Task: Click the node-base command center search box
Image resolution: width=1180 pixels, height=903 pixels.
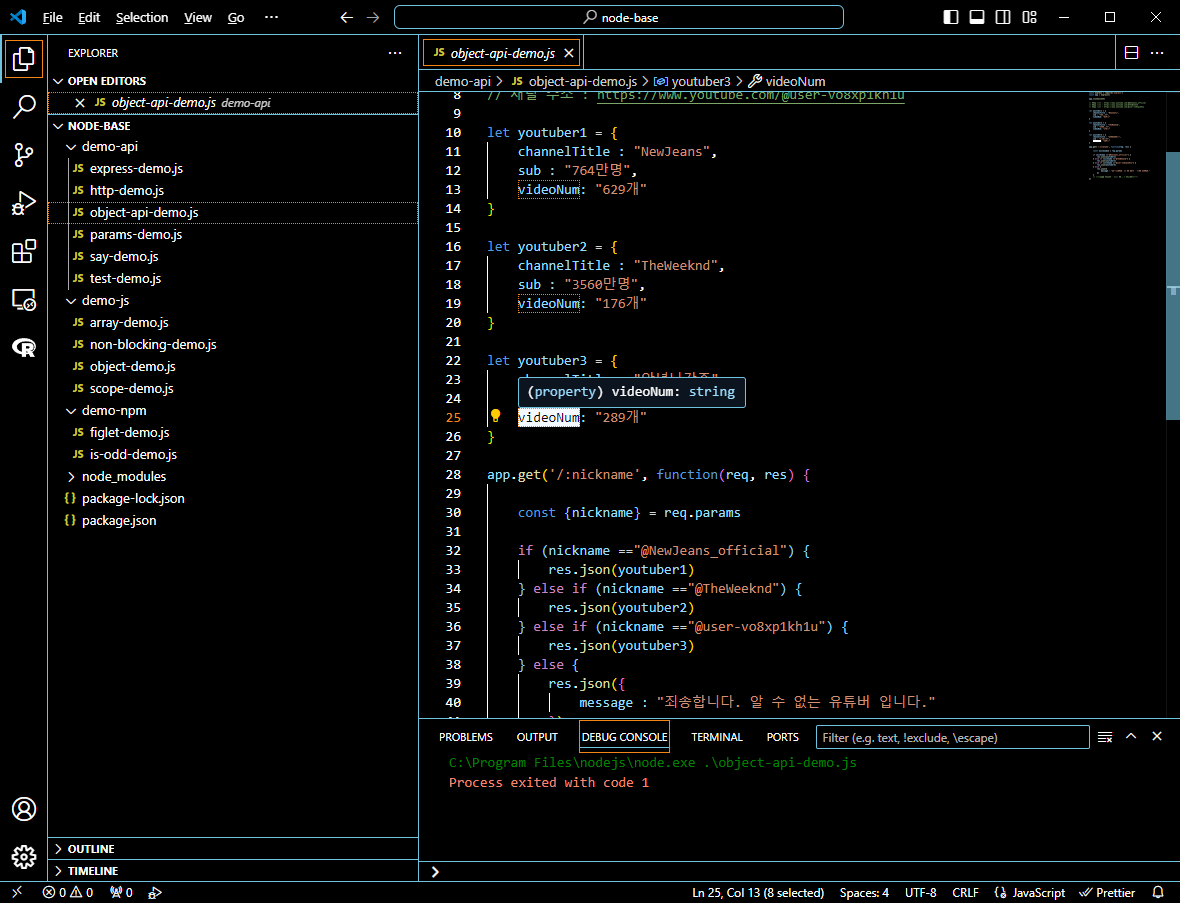Action: coord(619,17)
